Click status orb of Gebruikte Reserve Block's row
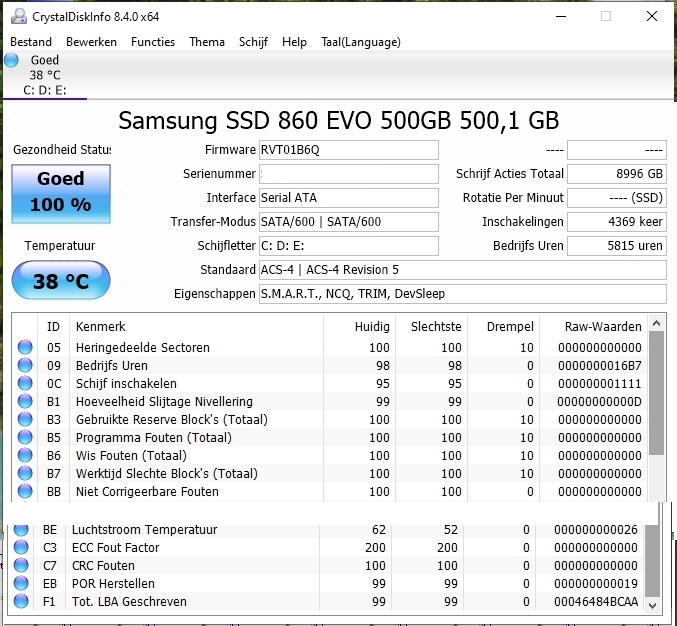 click(x=25, y=419)
